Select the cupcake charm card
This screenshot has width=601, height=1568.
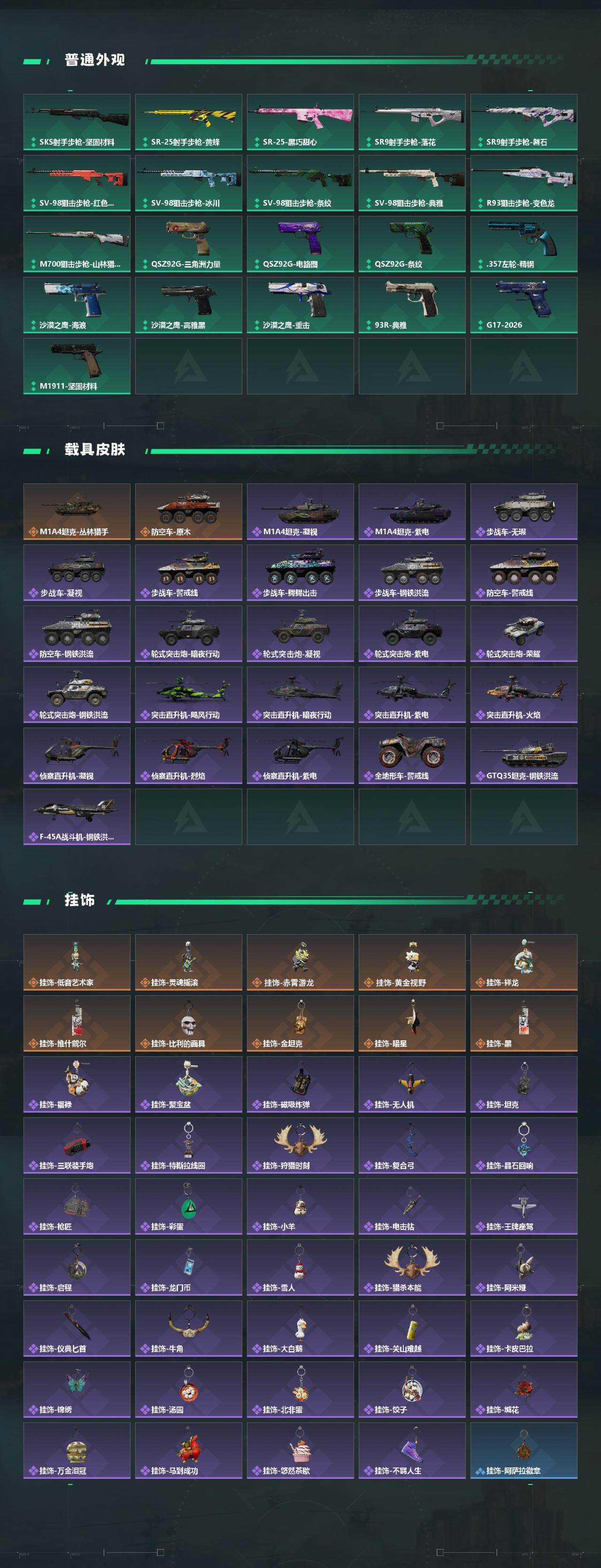click(x=300, y=1450)
